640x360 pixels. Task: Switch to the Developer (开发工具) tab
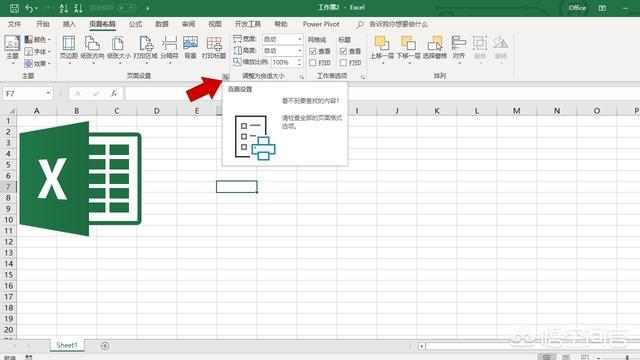248,24
